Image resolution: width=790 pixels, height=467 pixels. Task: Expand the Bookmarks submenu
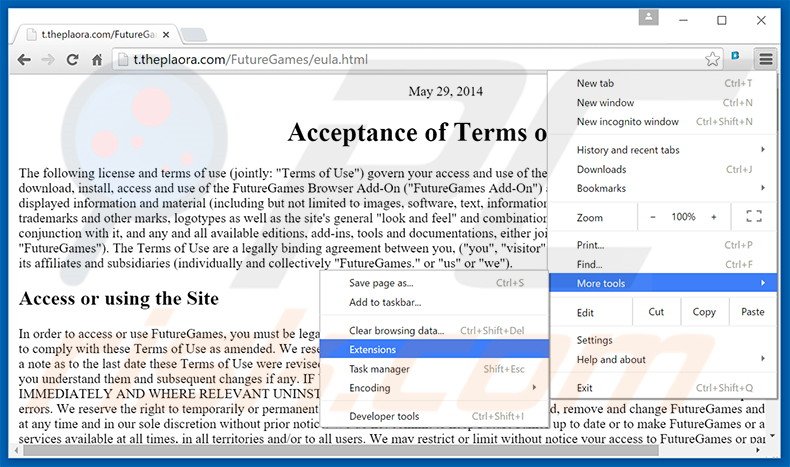[663, 188]
